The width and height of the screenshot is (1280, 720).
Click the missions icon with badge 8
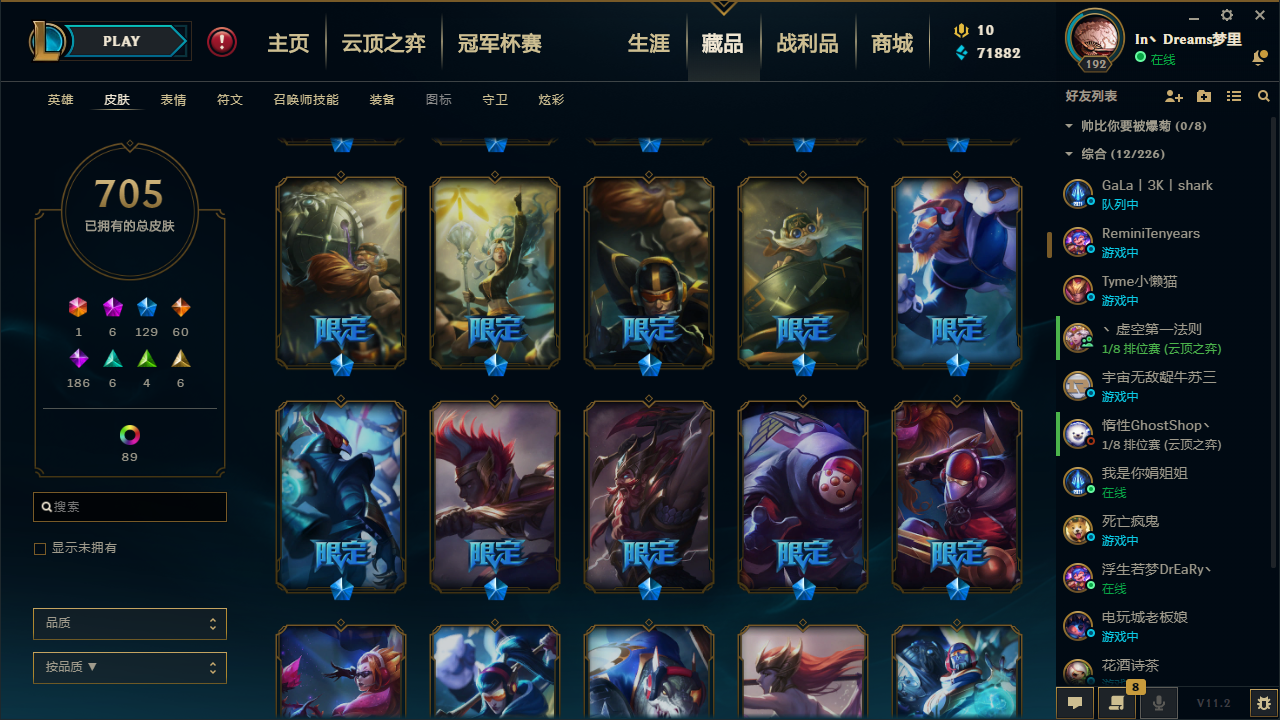pyautogui.click(x=1117, y=703)
